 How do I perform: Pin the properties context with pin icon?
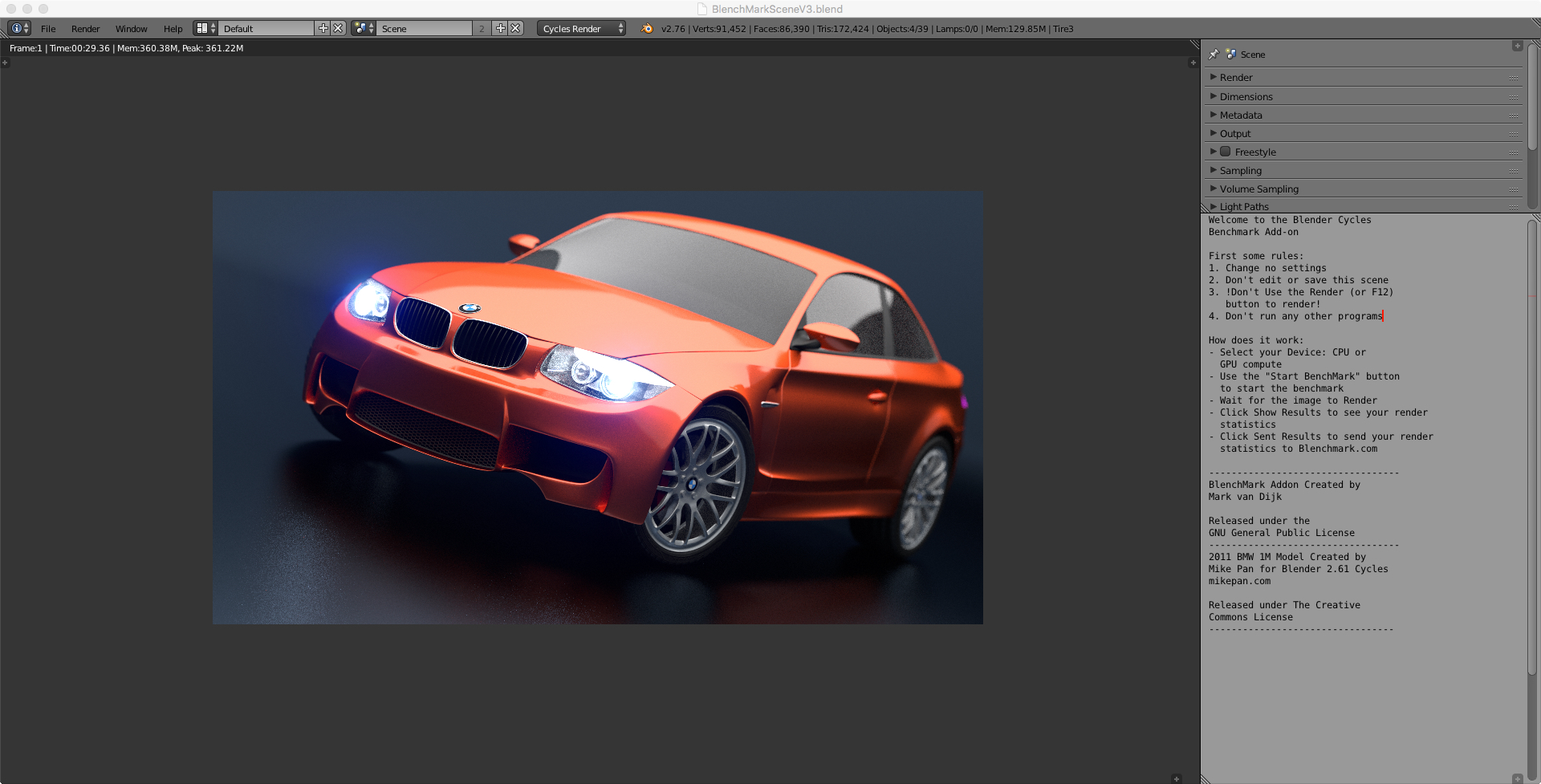click(x=1214, y=55)
